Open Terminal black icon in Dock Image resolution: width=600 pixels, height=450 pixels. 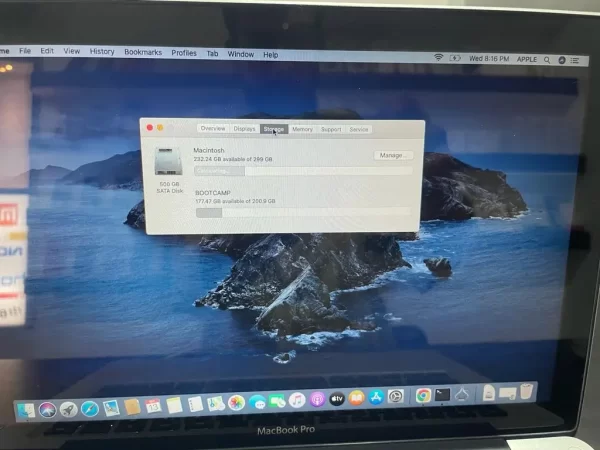tap(442, 395)
